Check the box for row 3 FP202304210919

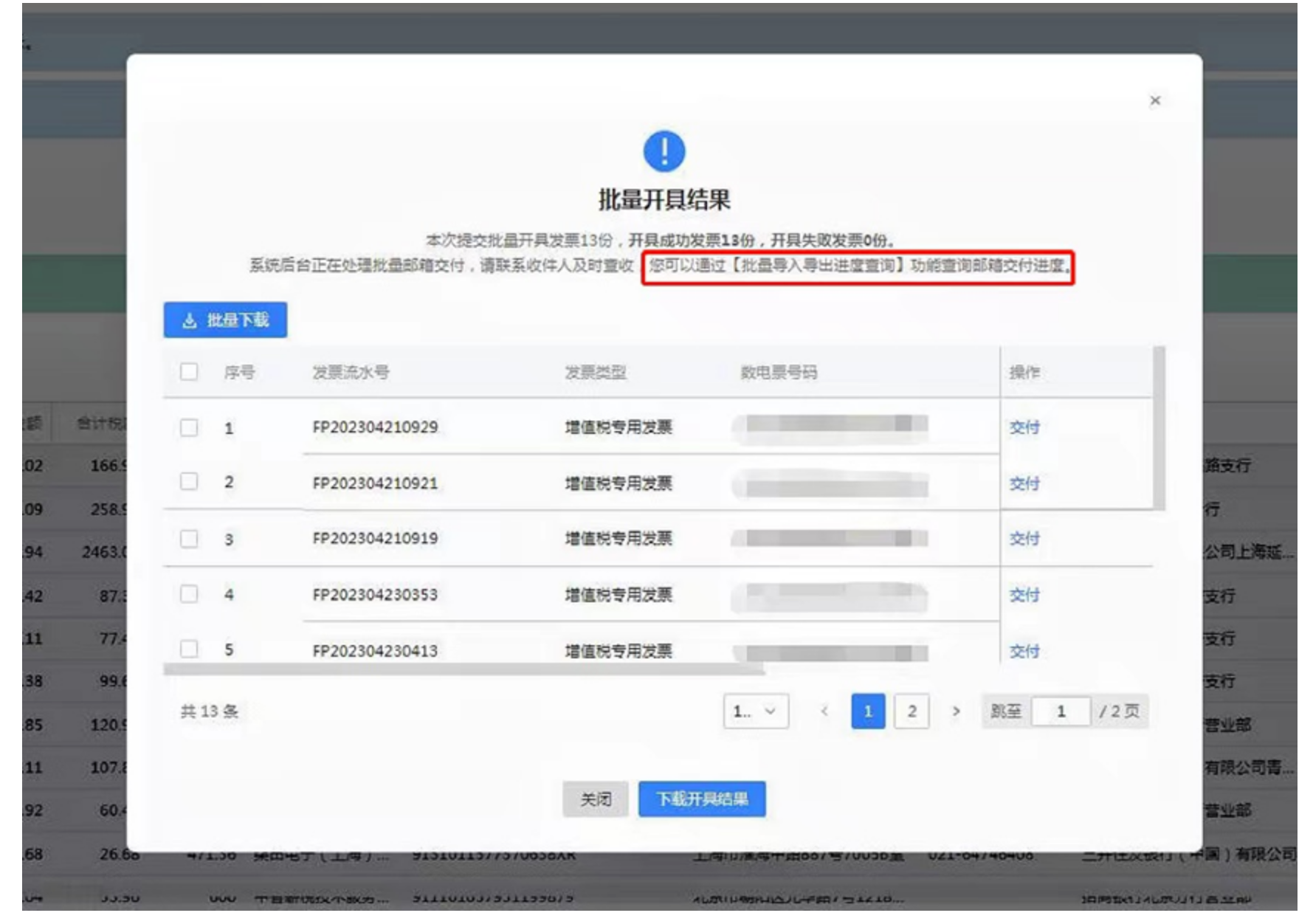point(189,539)
